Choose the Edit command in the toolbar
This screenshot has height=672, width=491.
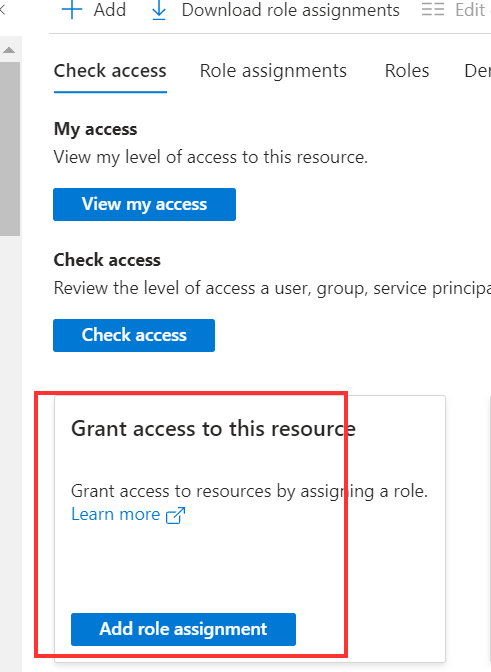(x=470, y=10)
